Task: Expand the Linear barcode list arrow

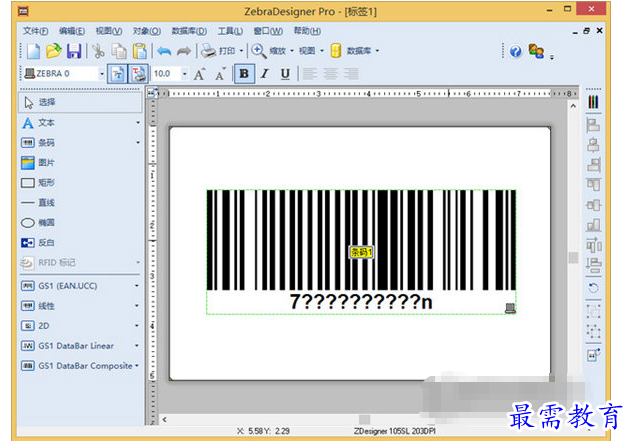Action: point(137,306)
